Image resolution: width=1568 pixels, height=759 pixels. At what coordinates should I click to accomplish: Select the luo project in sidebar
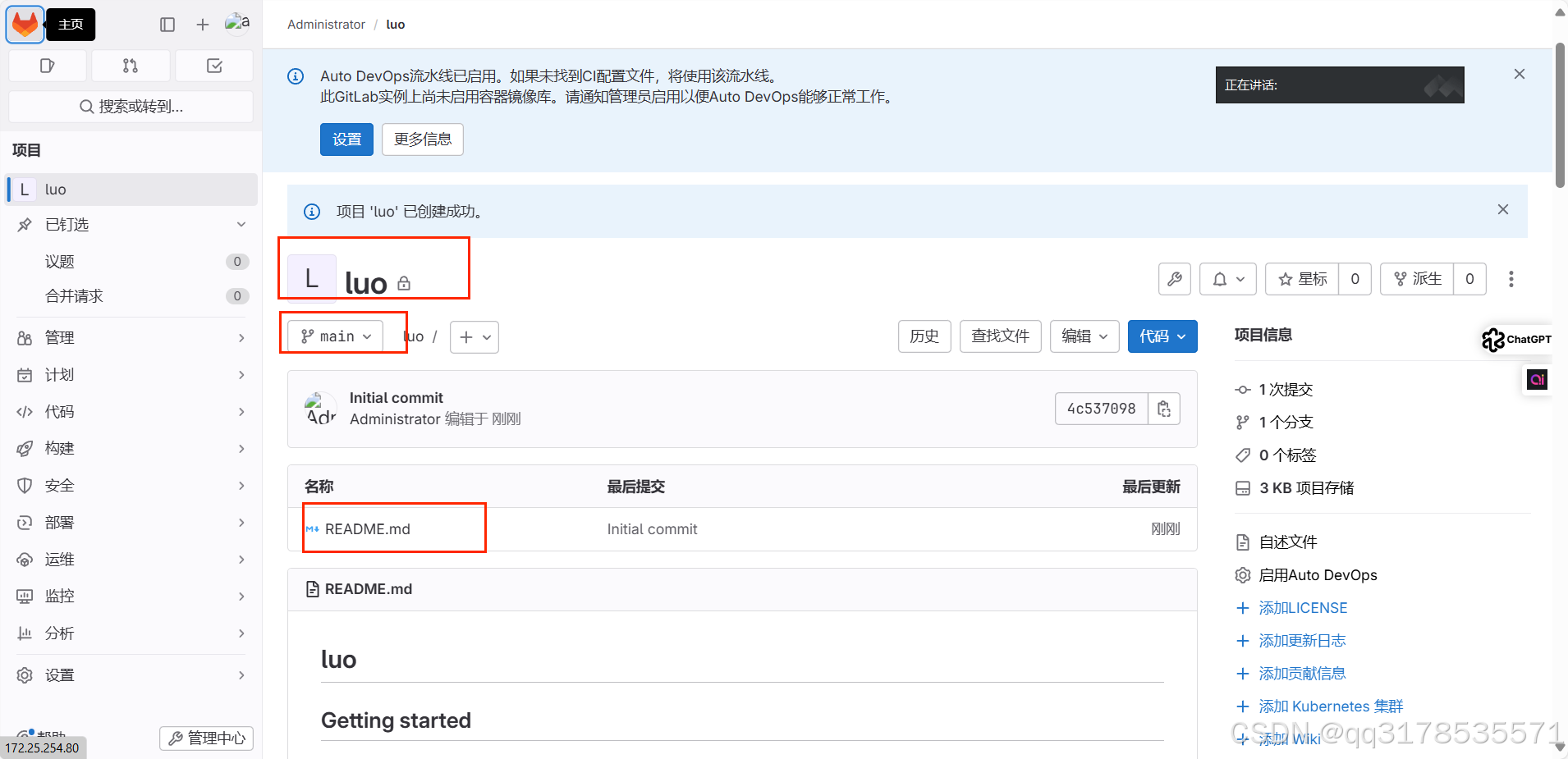point(131,190)
